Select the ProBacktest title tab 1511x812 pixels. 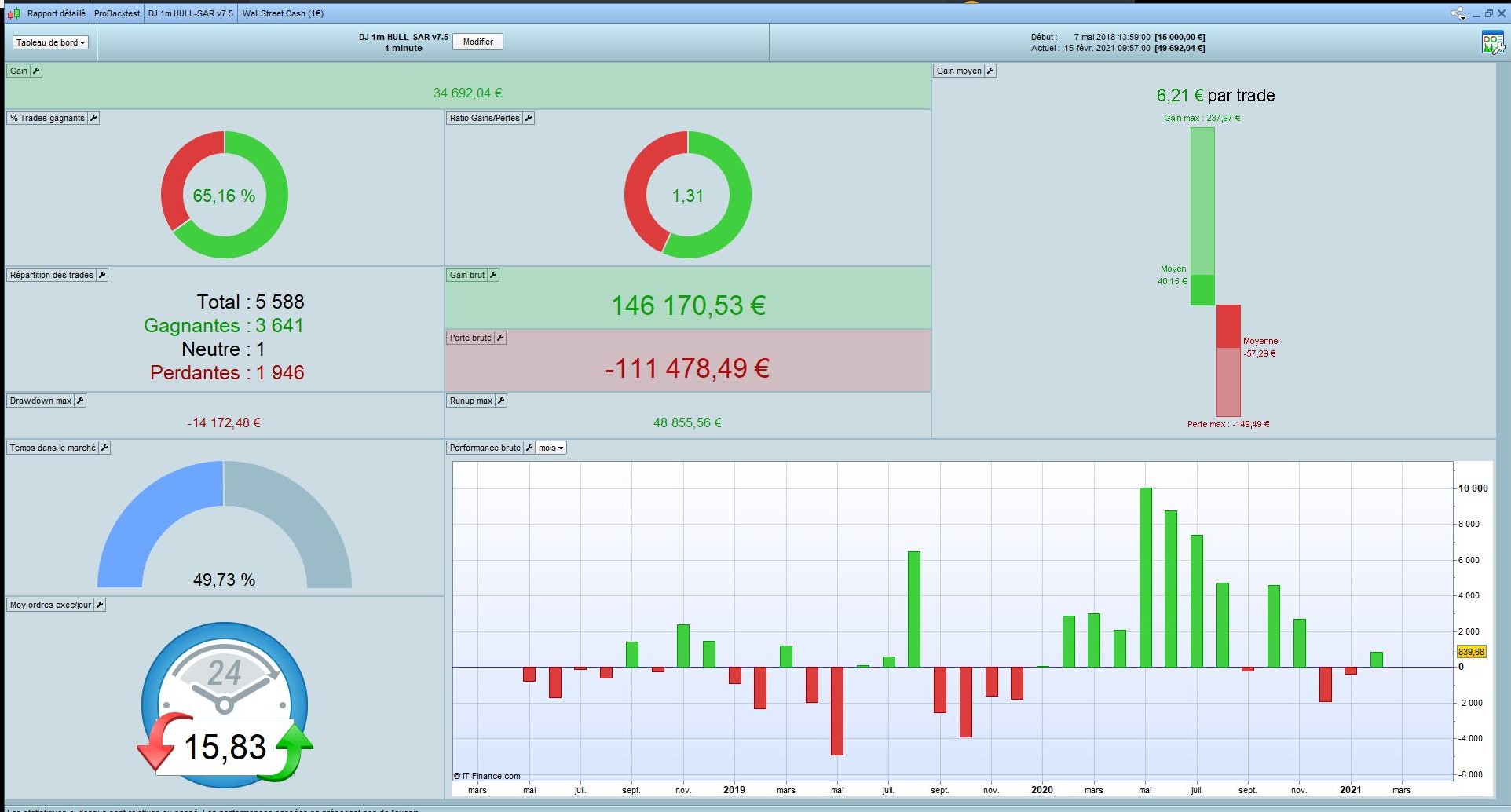[117, 13]
